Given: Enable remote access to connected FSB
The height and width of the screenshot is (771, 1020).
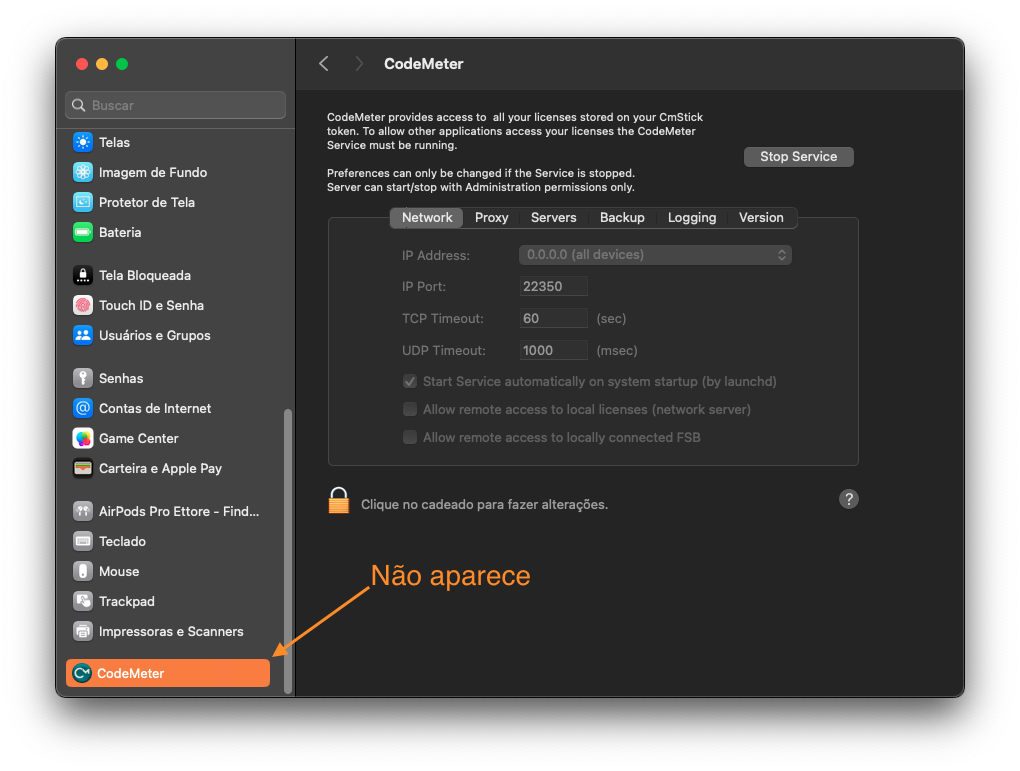Looking at the screenshot, I should coord(410,437).
